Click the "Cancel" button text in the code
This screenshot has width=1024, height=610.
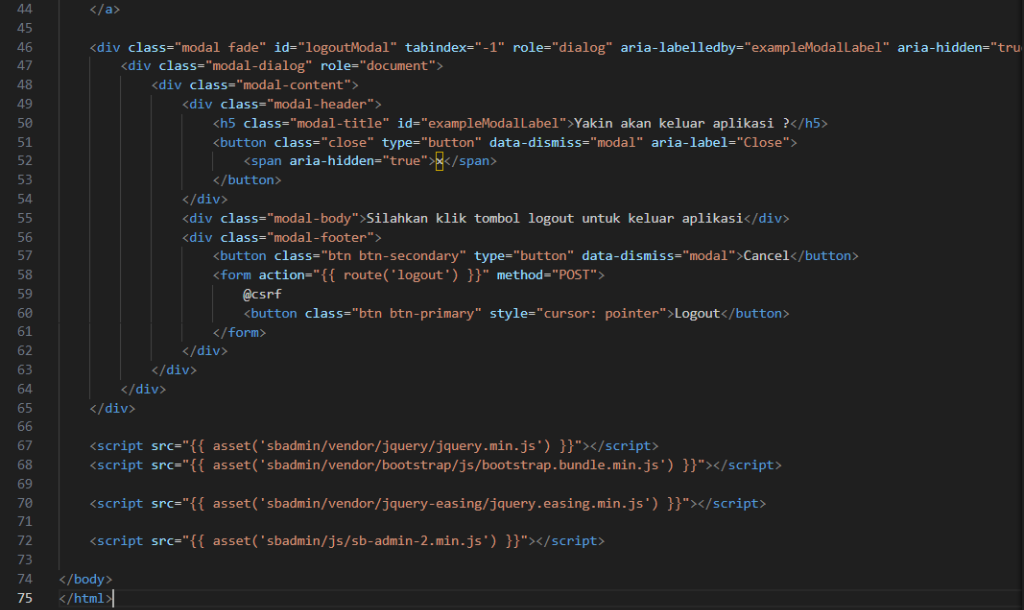pos(766,256)
